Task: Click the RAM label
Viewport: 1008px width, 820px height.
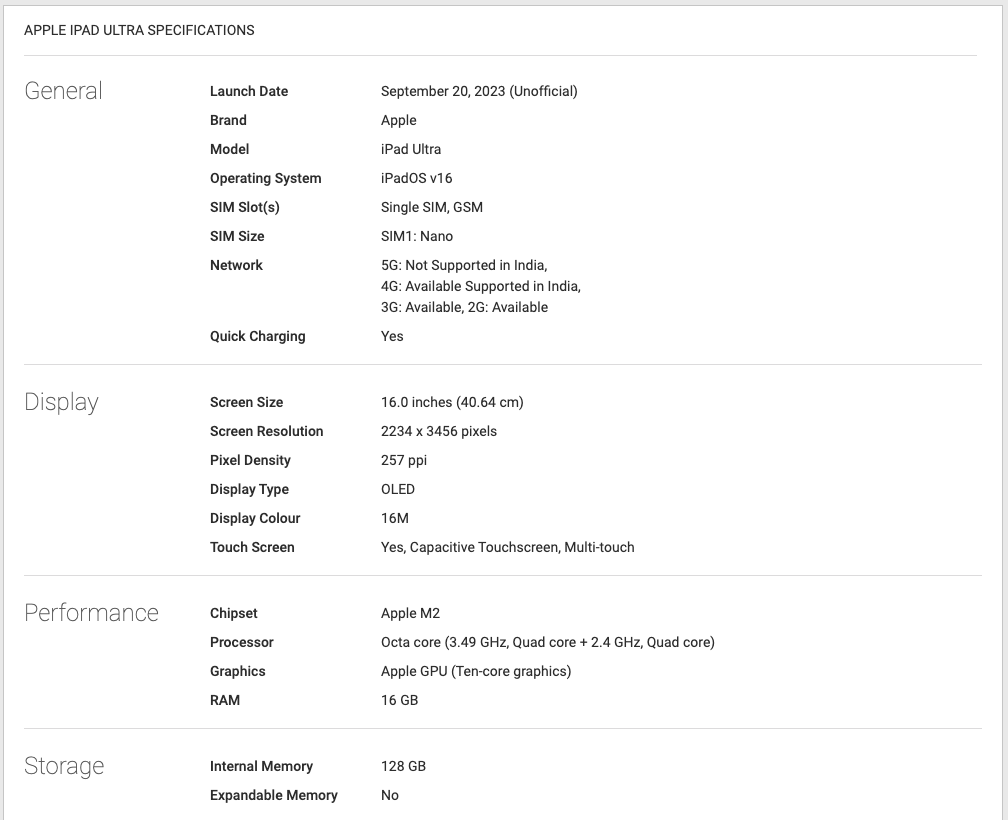Action: 225,700
